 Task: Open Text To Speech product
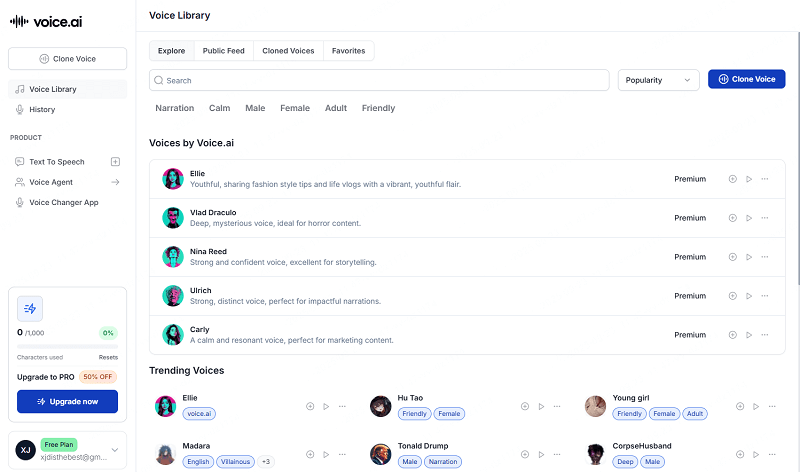pos(57,162)
